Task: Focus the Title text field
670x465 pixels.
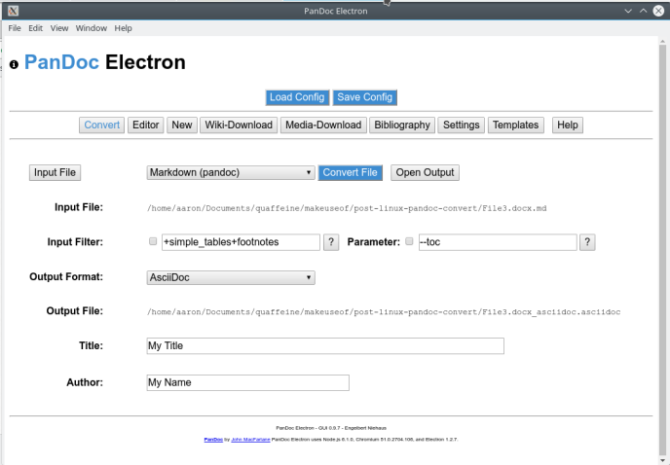Action: point(325,346)
